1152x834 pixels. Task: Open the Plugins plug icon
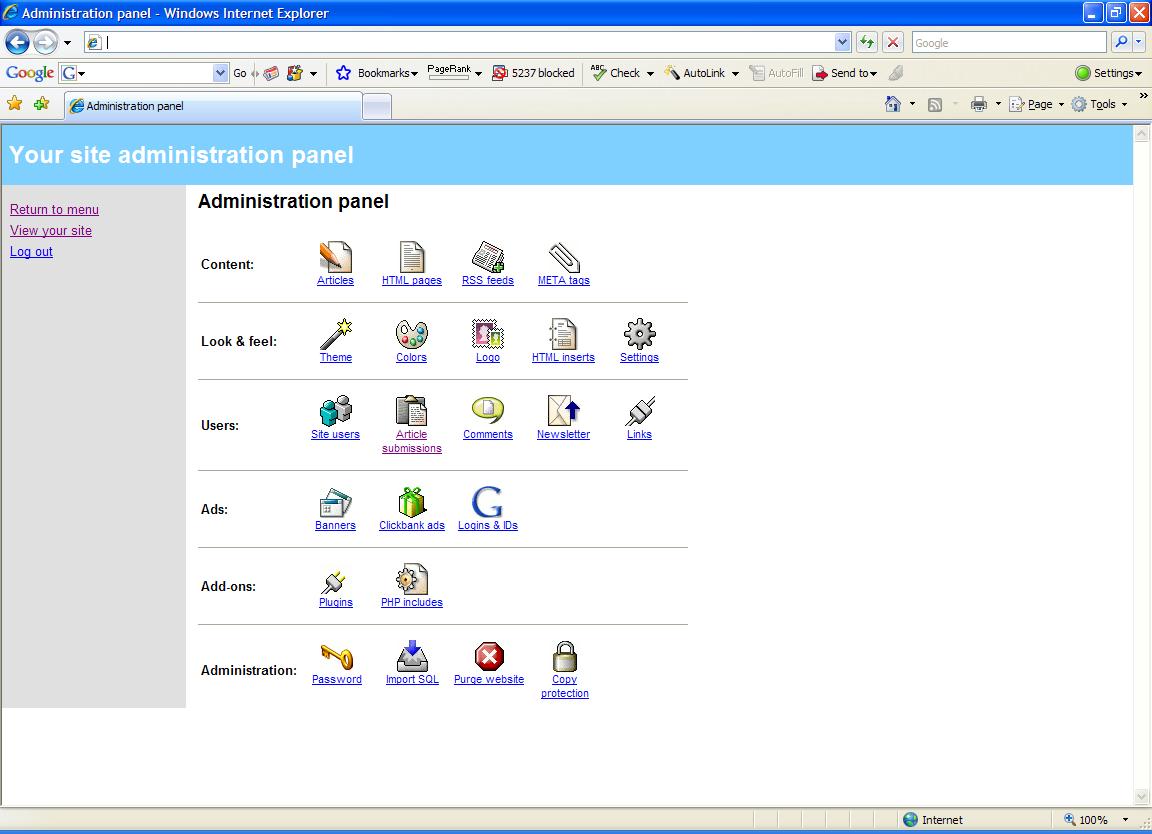334,582
